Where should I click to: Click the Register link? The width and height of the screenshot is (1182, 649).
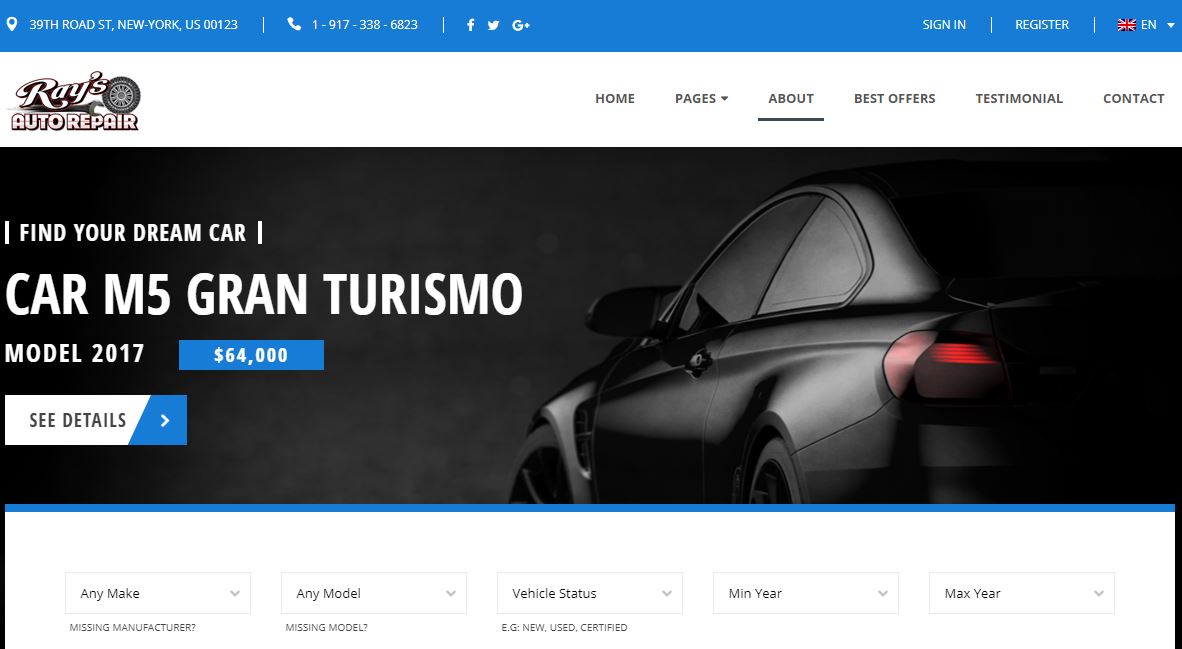click(x=1042, y=25)
